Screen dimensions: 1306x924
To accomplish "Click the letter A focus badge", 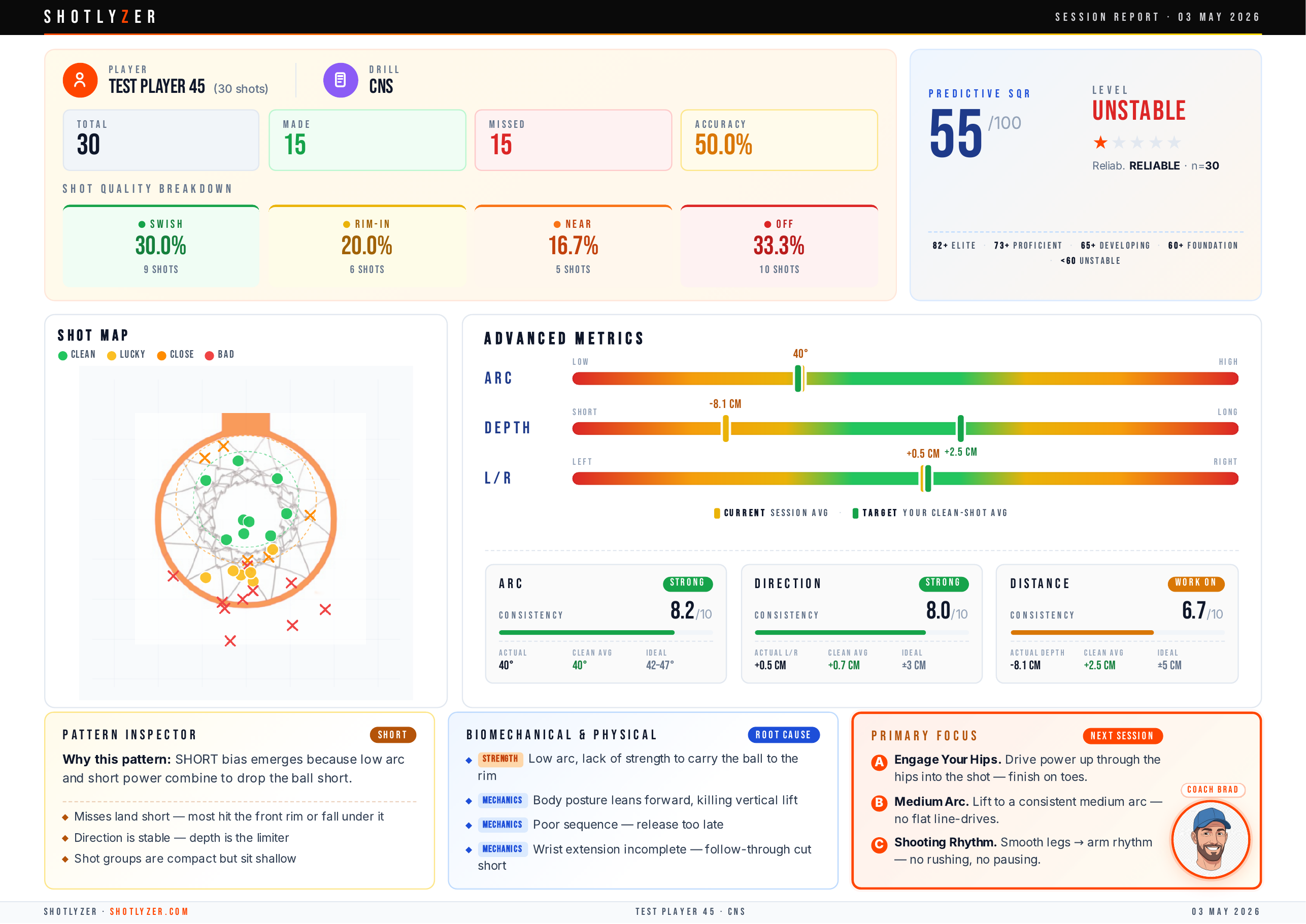I will click(879, 763).
